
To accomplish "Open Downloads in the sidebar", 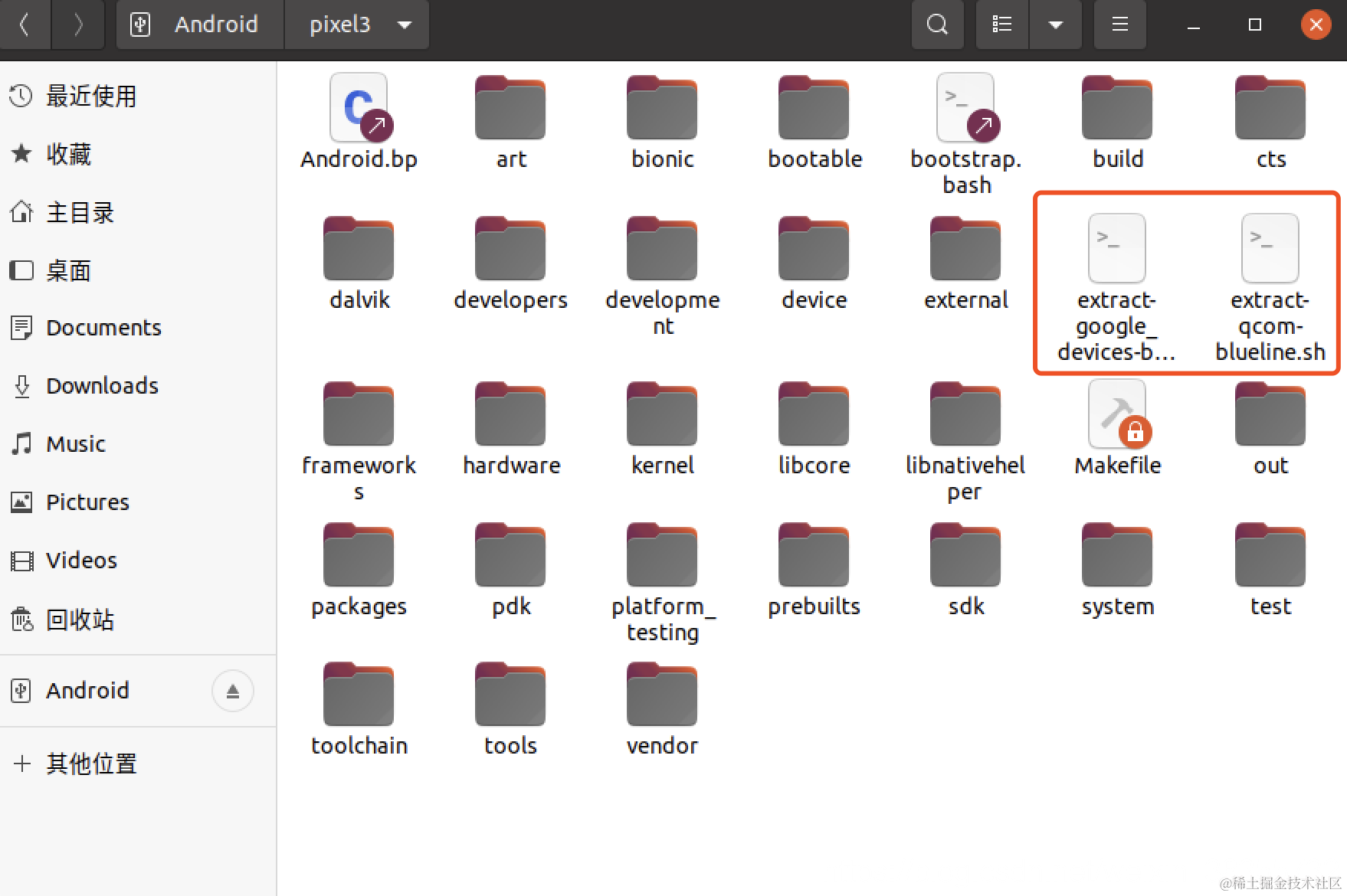I will (138, 386).
